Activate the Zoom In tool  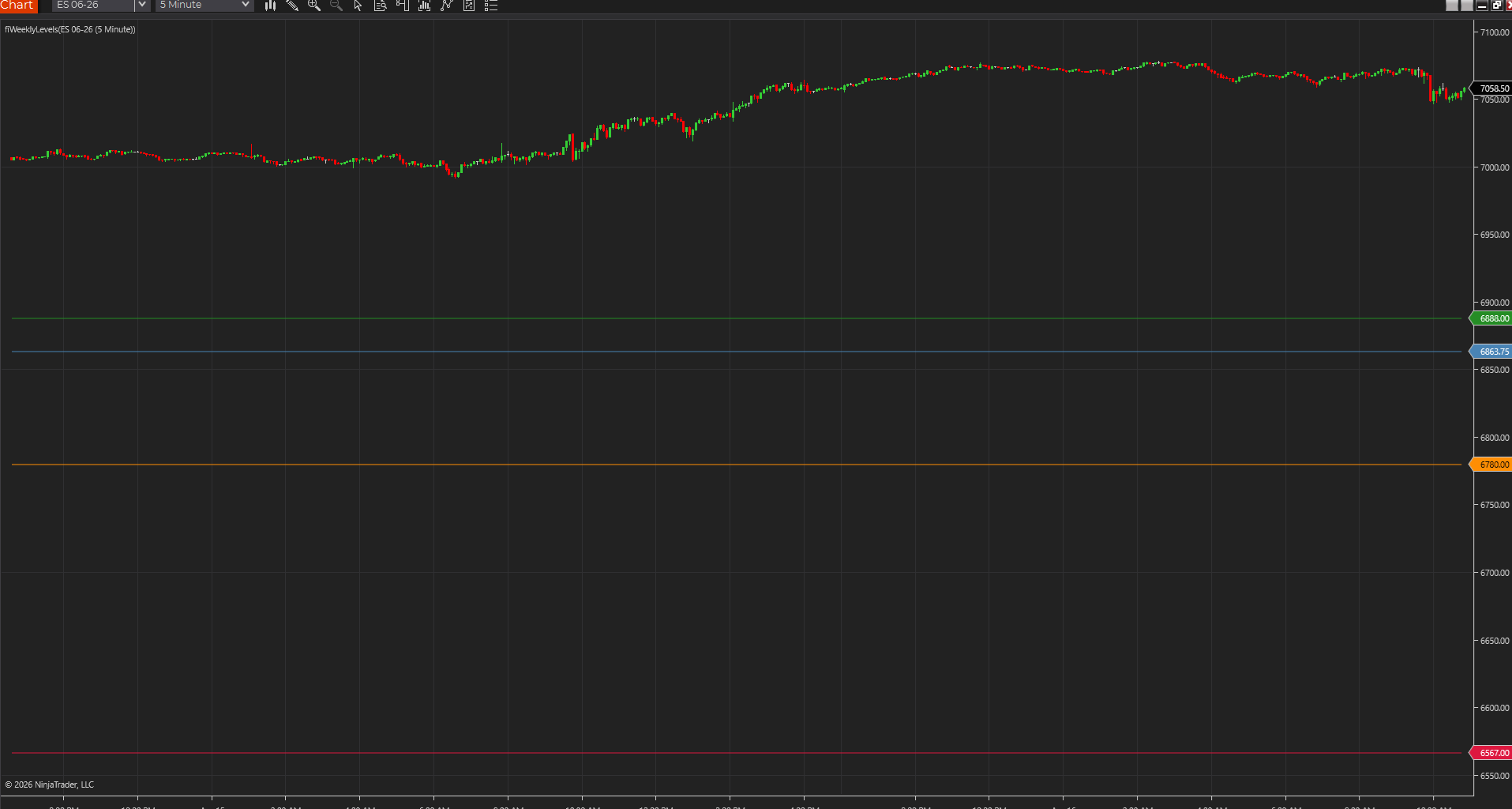coord(313,6)
